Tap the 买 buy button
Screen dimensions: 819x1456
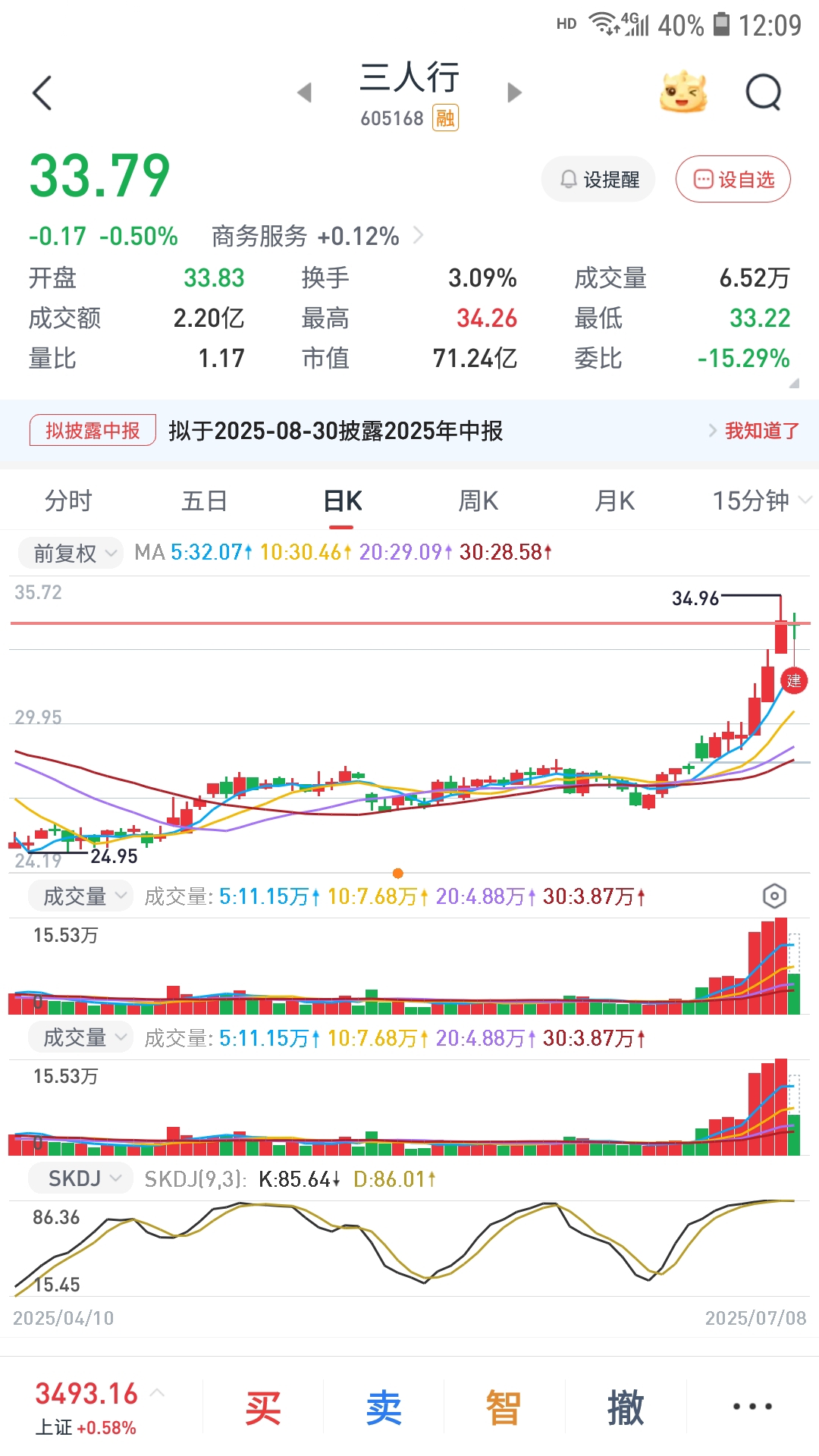click(x=263, y=1407)
